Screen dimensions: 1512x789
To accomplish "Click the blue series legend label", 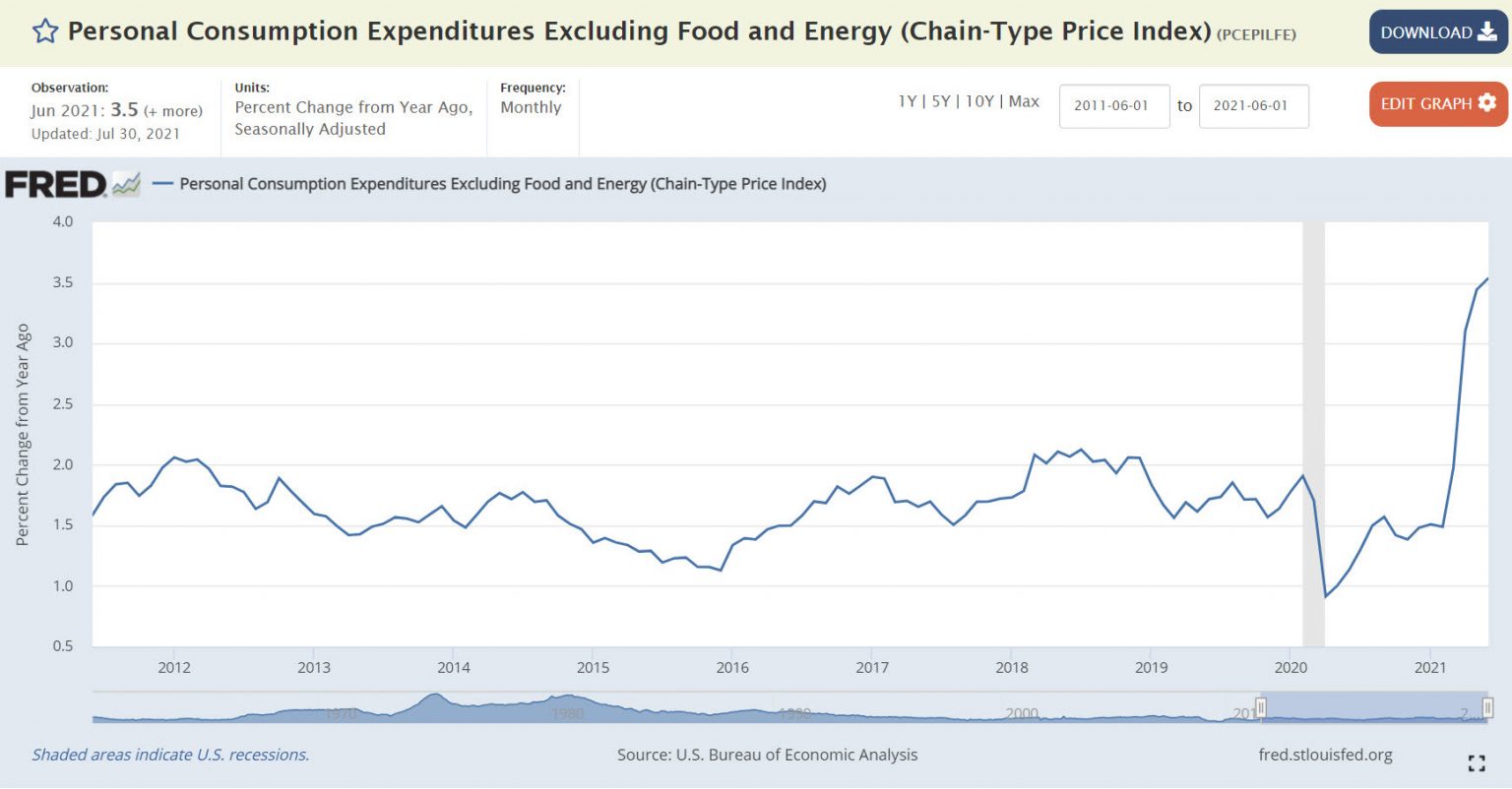I will tap(502, 184).
